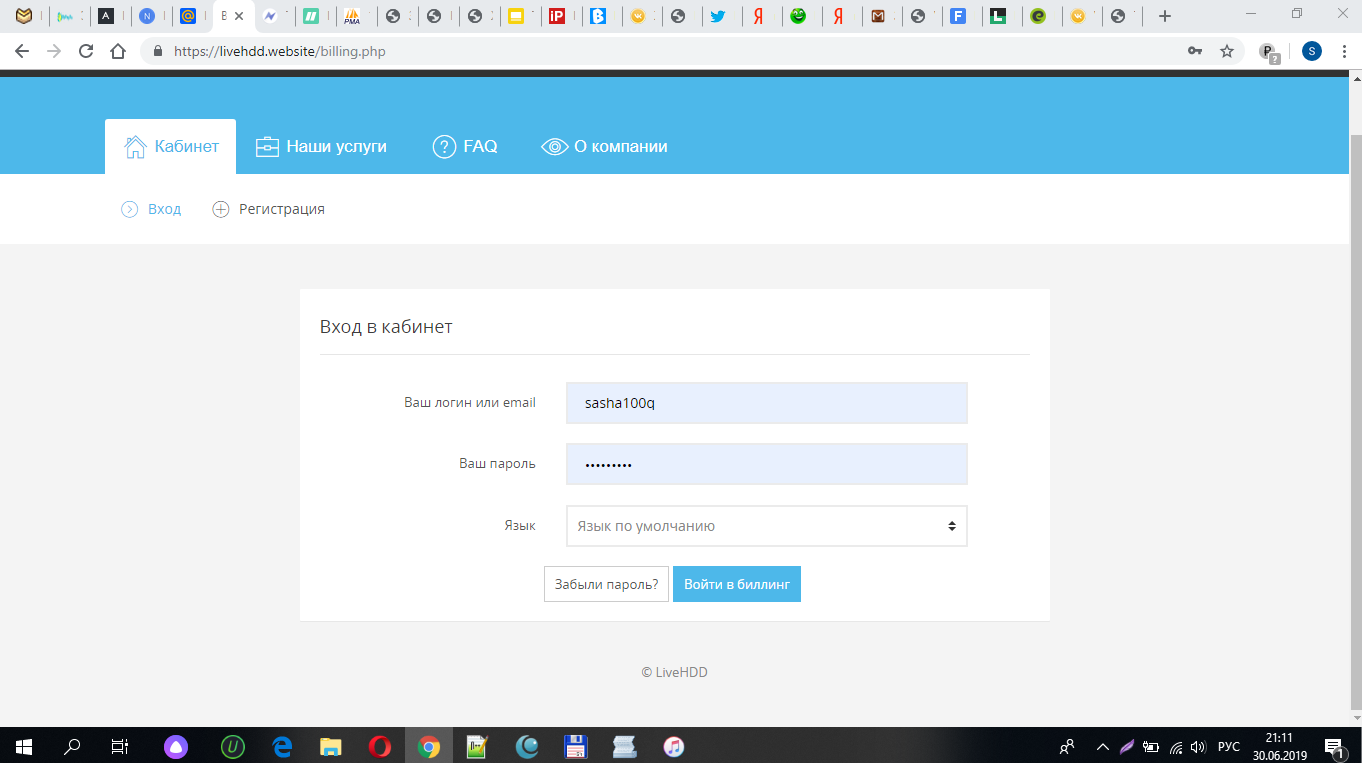This screenshot has height=763, width=1362.
Task: Bookmark this page with the star icon
Action: [1227, 51]
